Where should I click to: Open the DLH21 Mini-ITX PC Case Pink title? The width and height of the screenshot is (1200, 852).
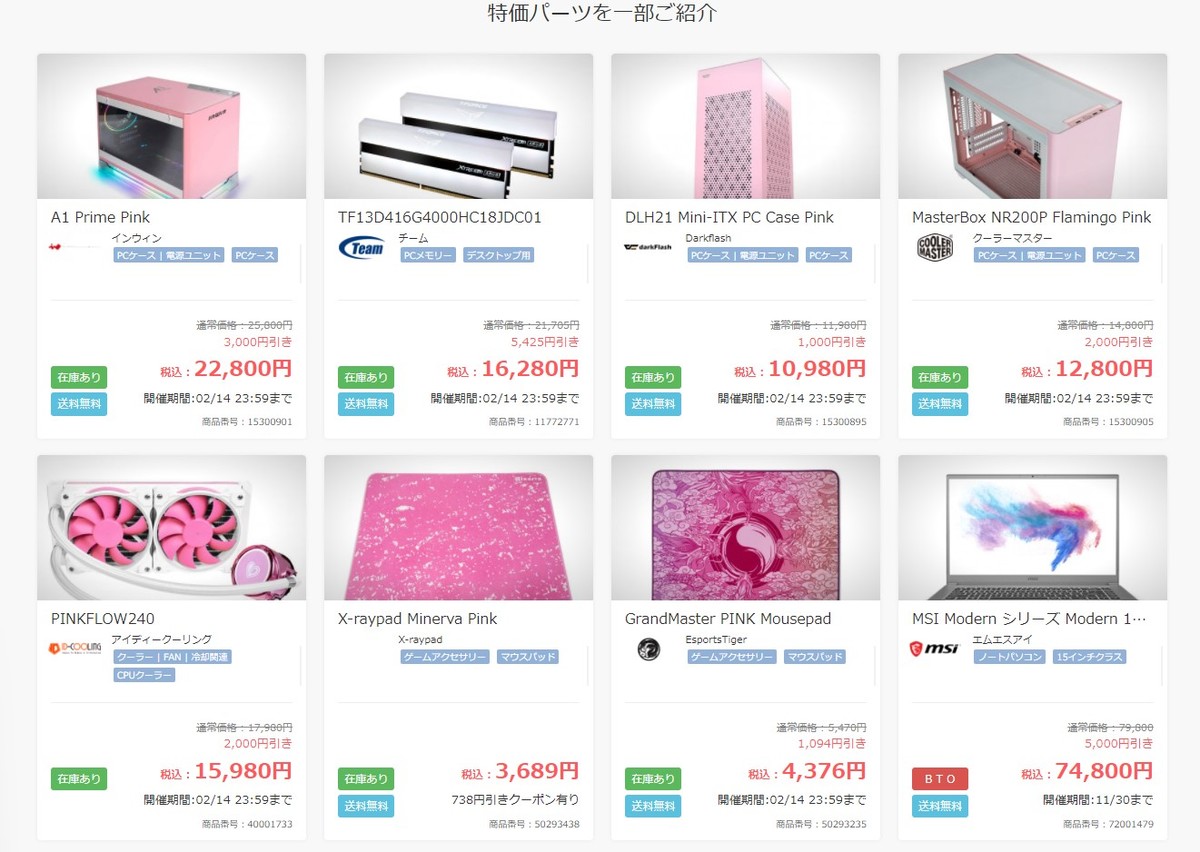(x=729, y=217)
